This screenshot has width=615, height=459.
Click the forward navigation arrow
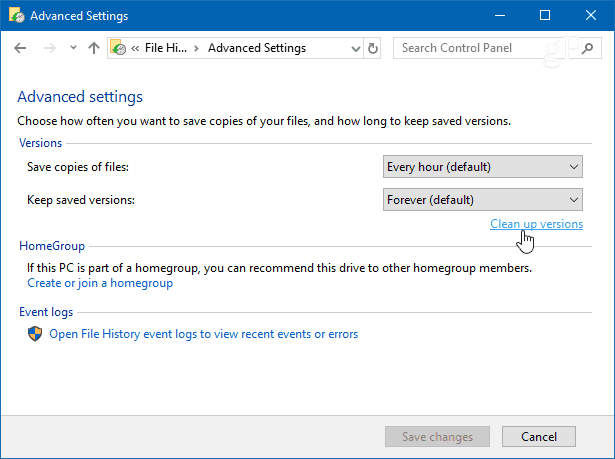coord(48,48)
